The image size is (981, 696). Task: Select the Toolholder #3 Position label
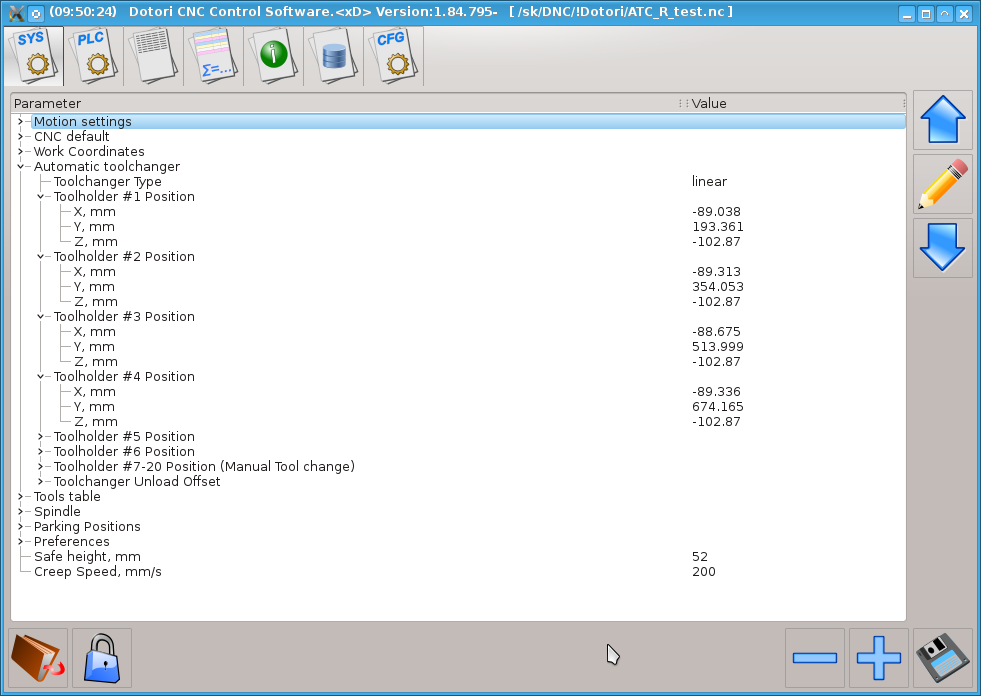(x=124, y=317)
